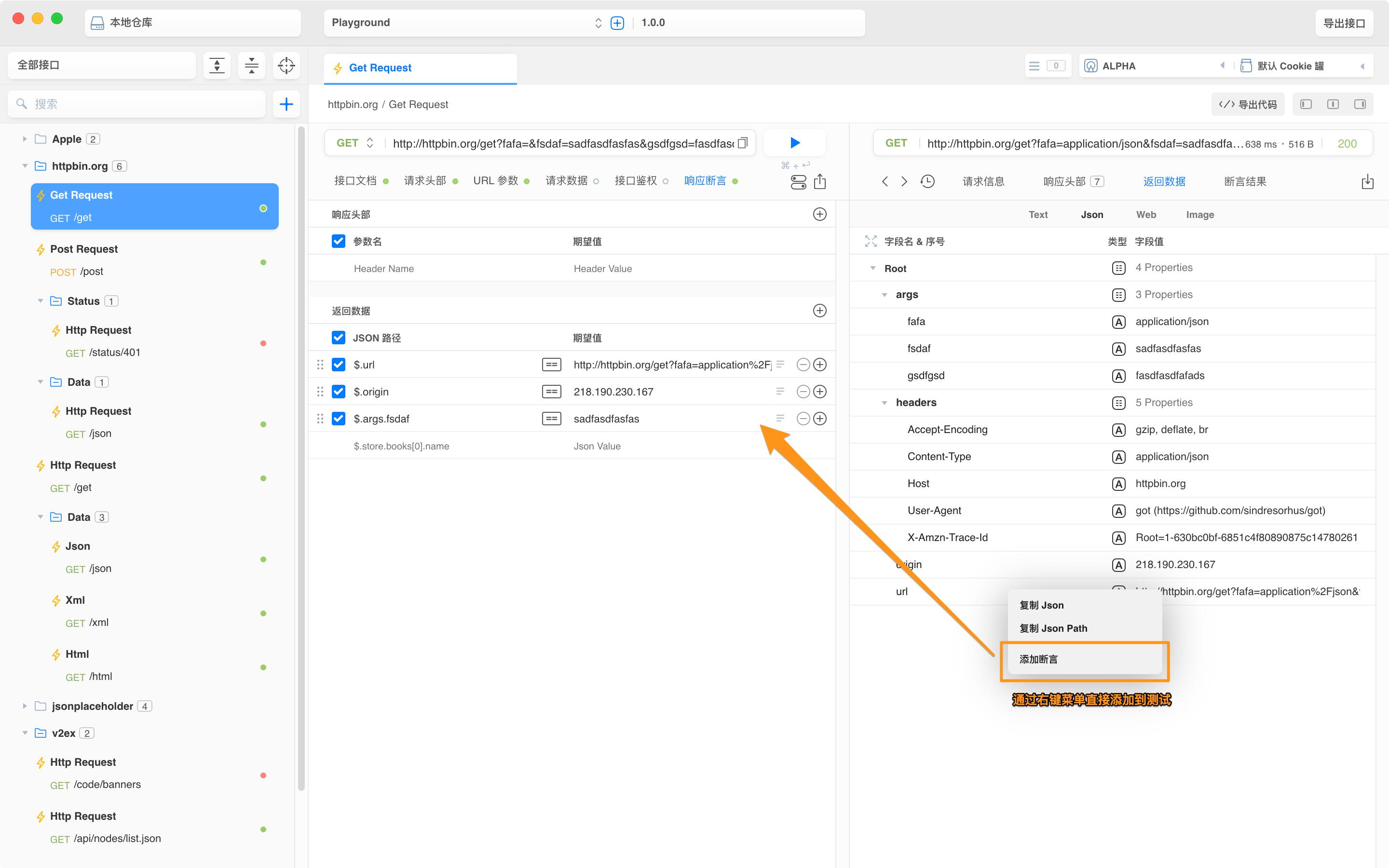This screenshot has width=1389, height=868.
Task: Collapse the headers node in JSON tree
Action: (x=884, y=403)
